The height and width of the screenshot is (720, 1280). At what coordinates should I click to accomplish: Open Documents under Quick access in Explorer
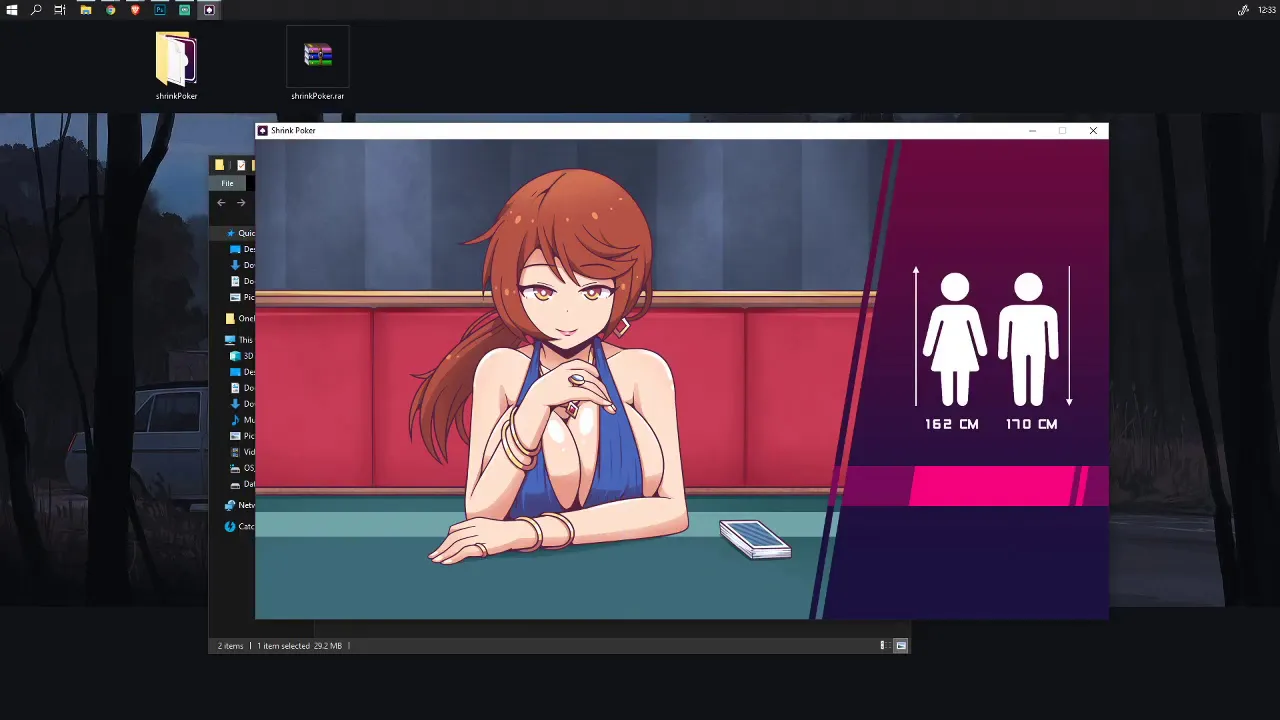[243, 281]
